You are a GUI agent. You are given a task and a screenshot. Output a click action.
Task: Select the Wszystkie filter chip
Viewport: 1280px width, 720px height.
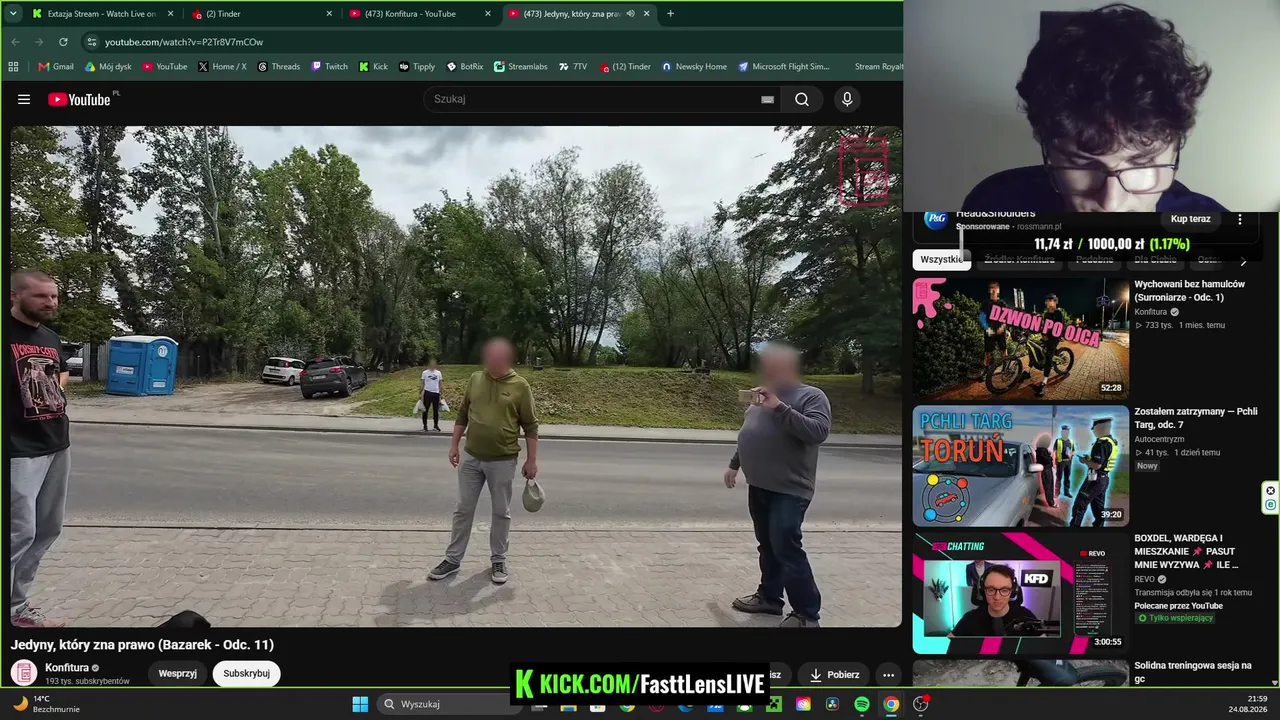point(942,260)
